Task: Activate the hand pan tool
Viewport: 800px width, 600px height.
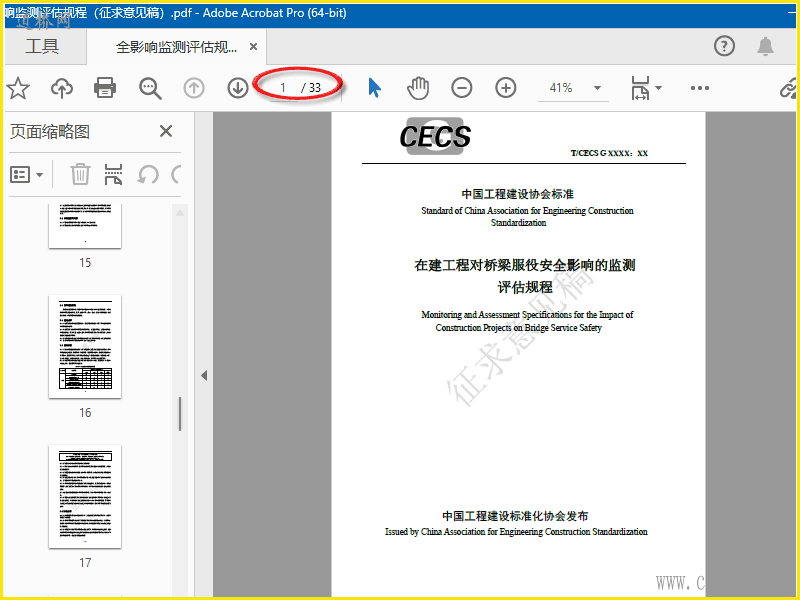Action: [x=418, y=88]
